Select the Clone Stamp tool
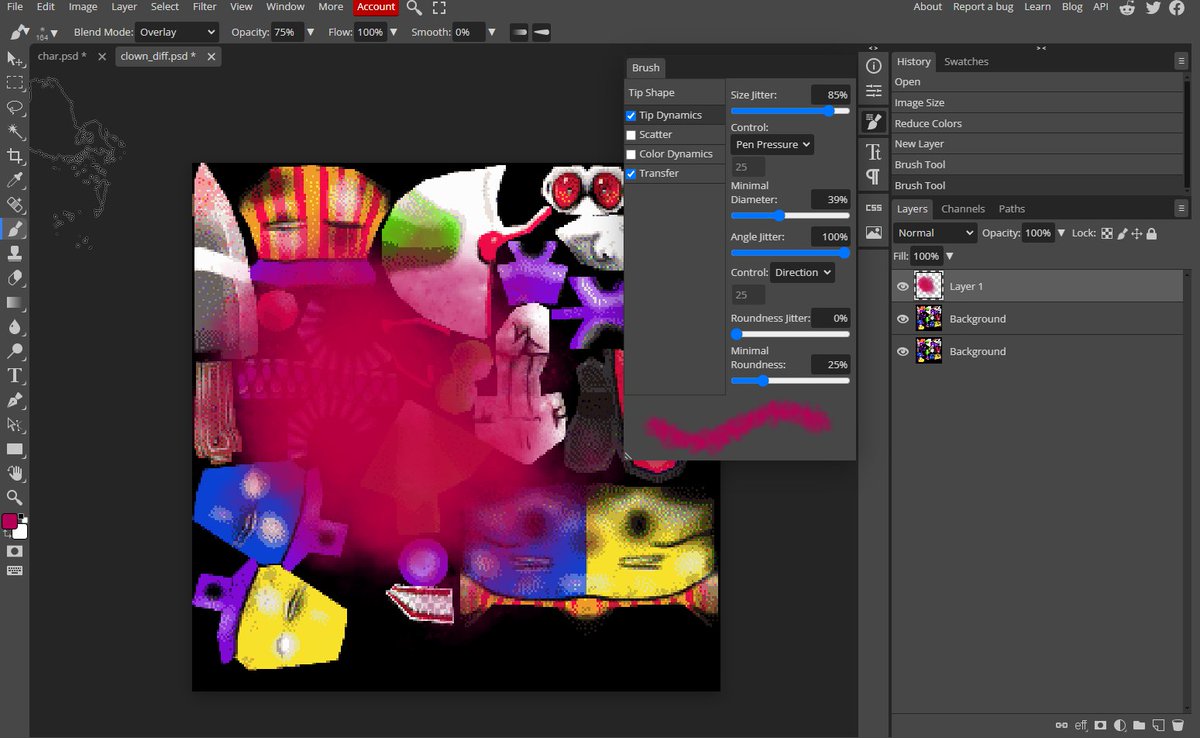 click(15, 253)
